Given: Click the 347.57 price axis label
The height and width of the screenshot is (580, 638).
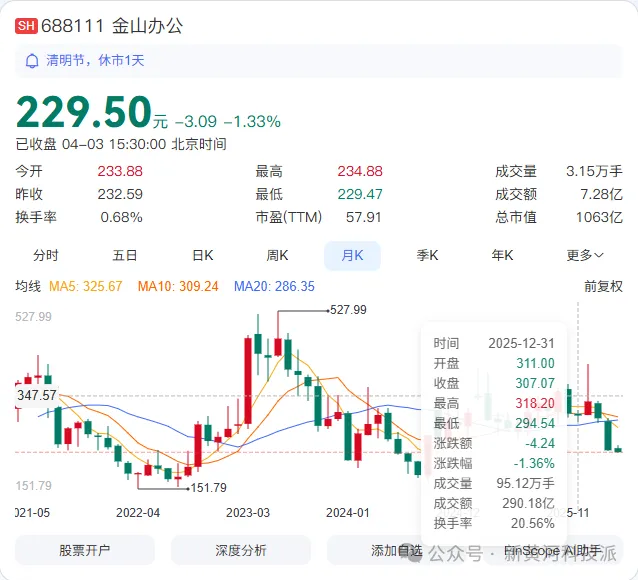Looking at the screenshot, I should pos(37,395).
